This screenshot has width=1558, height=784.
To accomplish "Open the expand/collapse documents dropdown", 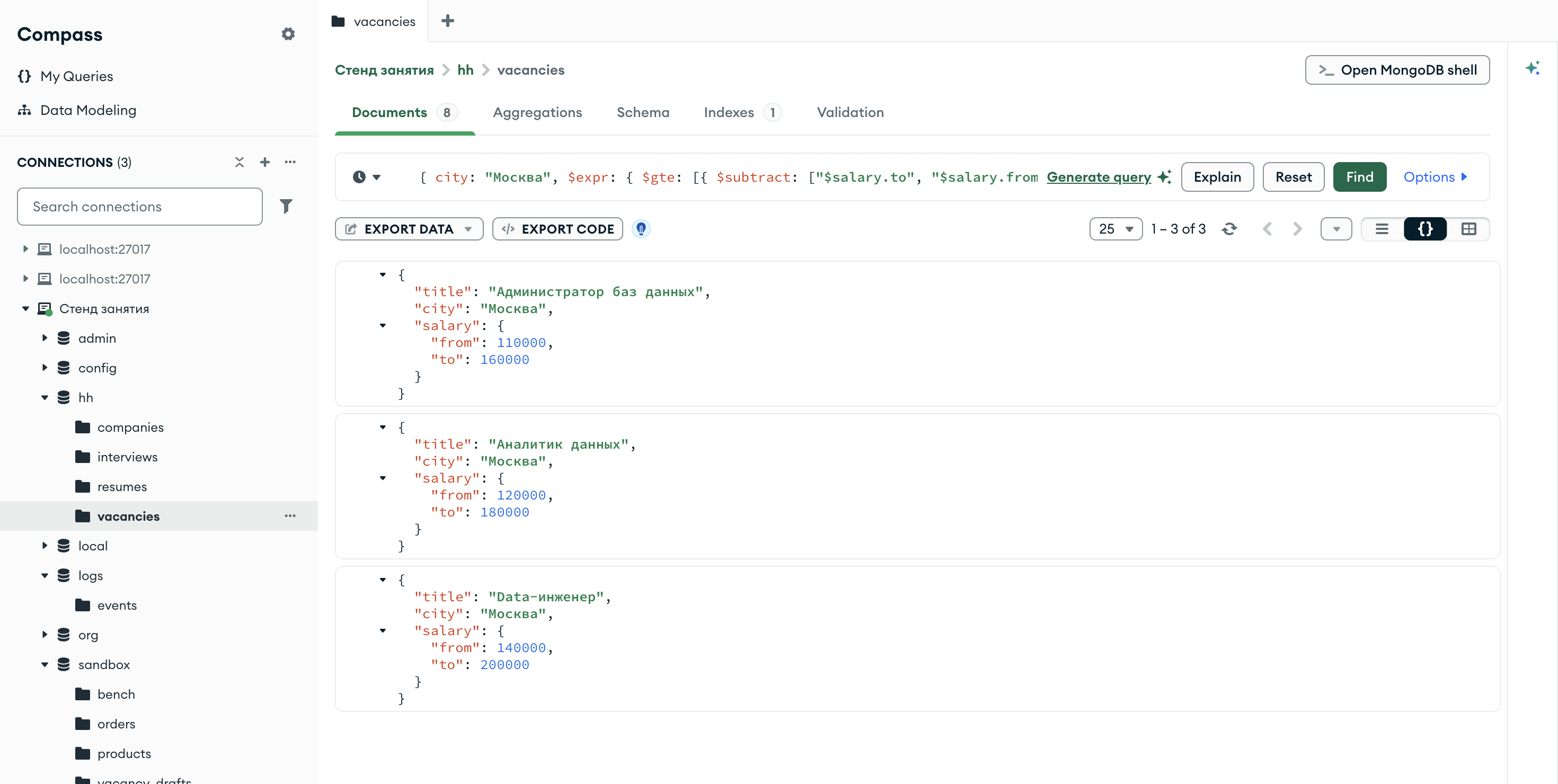I will [1336, 229].
